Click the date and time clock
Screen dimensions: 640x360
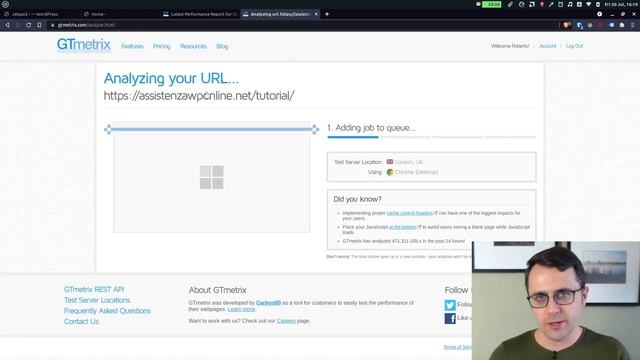point(621,4)
